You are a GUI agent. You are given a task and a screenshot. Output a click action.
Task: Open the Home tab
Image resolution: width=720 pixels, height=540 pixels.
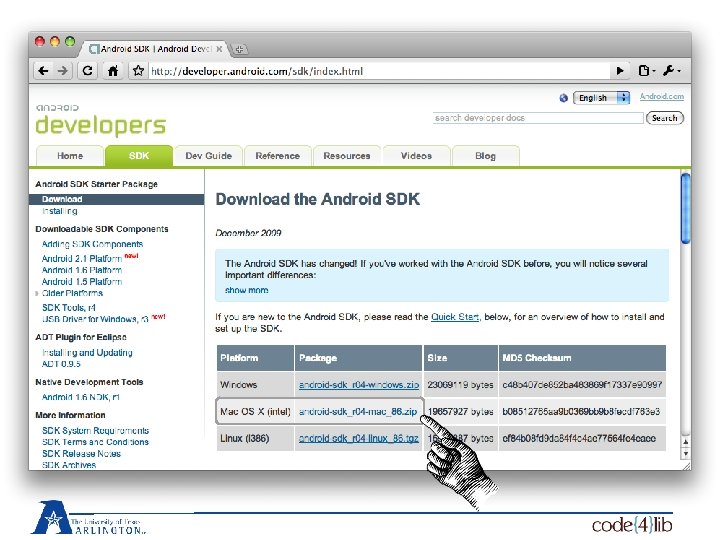coord(70,156)
